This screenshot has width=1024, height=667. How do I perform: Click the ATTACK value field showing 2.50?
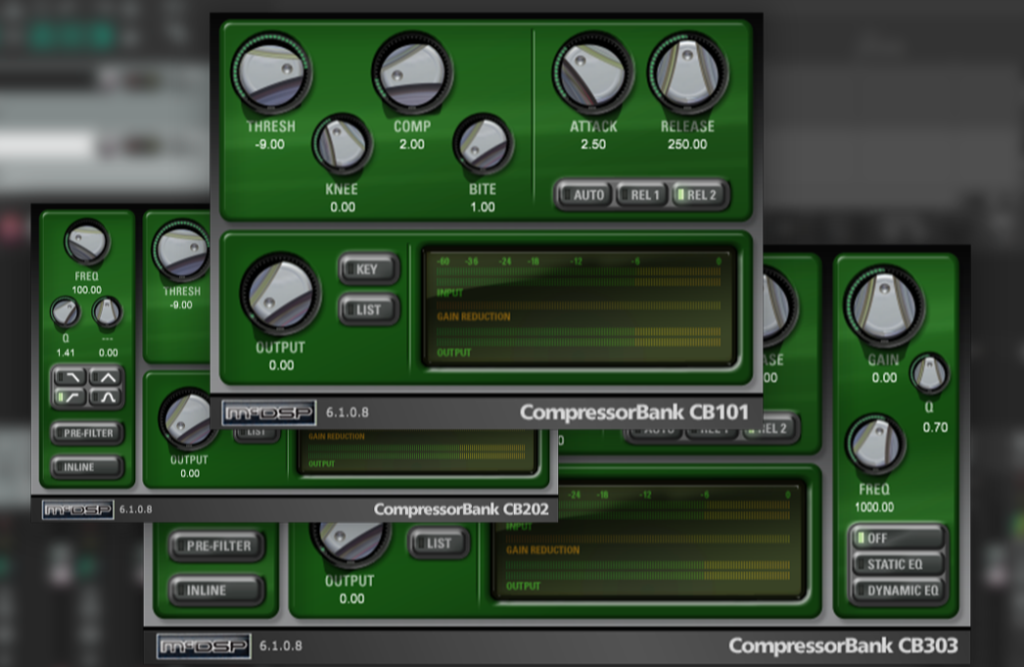point(593,145)
